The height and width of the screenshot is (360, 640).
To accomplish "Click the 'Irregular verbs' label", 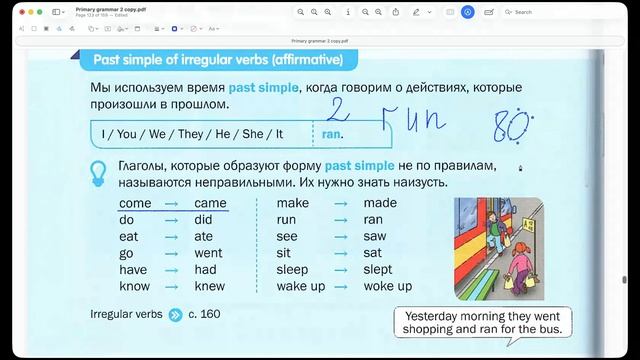I will [x=126, y=314].
